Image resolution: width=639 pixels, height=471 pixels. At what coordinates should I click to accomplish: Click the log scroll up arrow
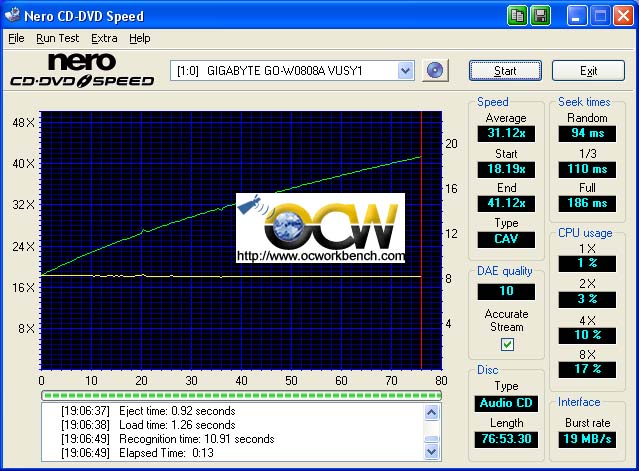tap(432, 413)
